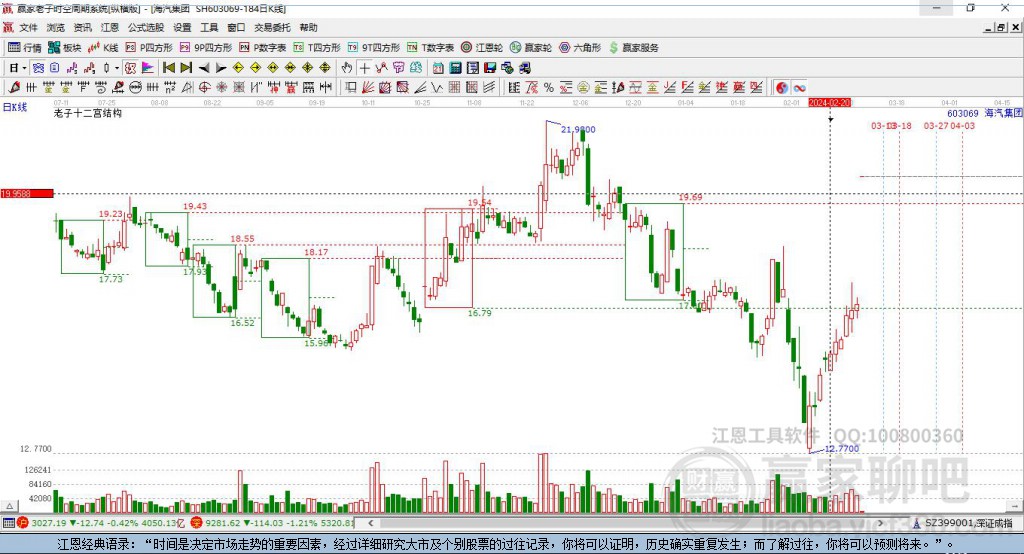Select the first yellow diamond arrow icon
This screenshot has width=1024, height=554.
(x=238, y=68)
